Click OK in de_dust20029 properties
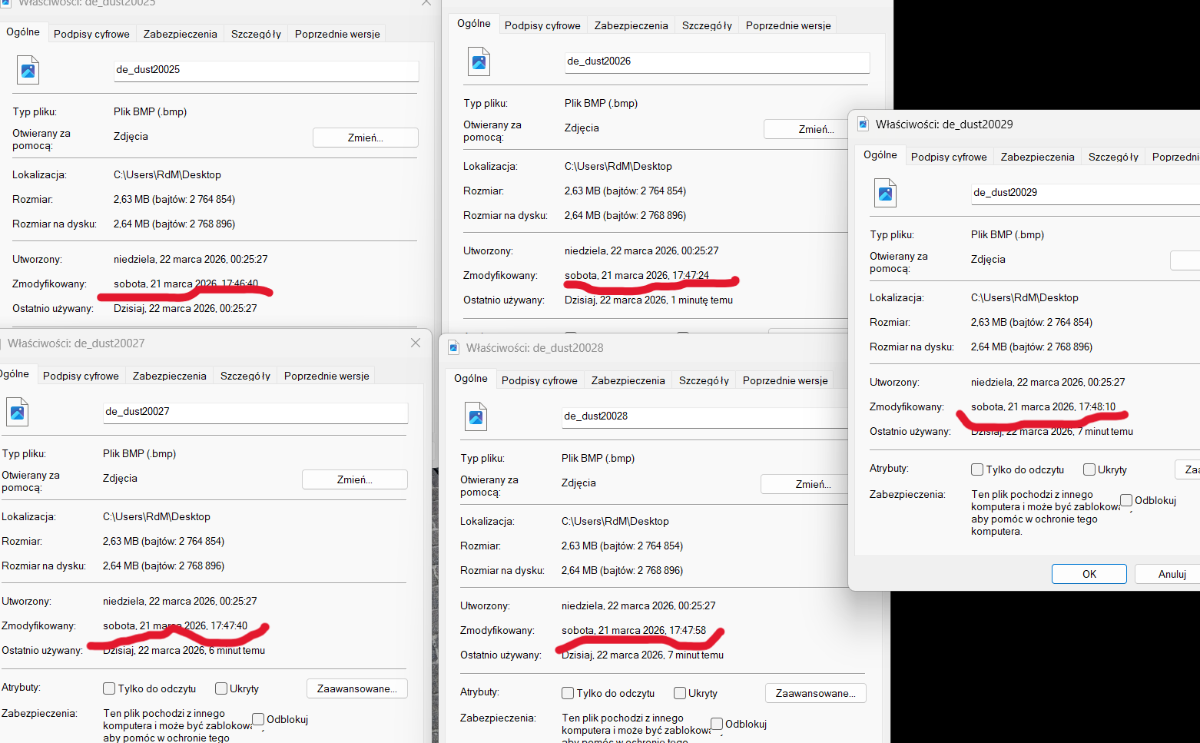The image size is (1200, 743). [1089, 574]
